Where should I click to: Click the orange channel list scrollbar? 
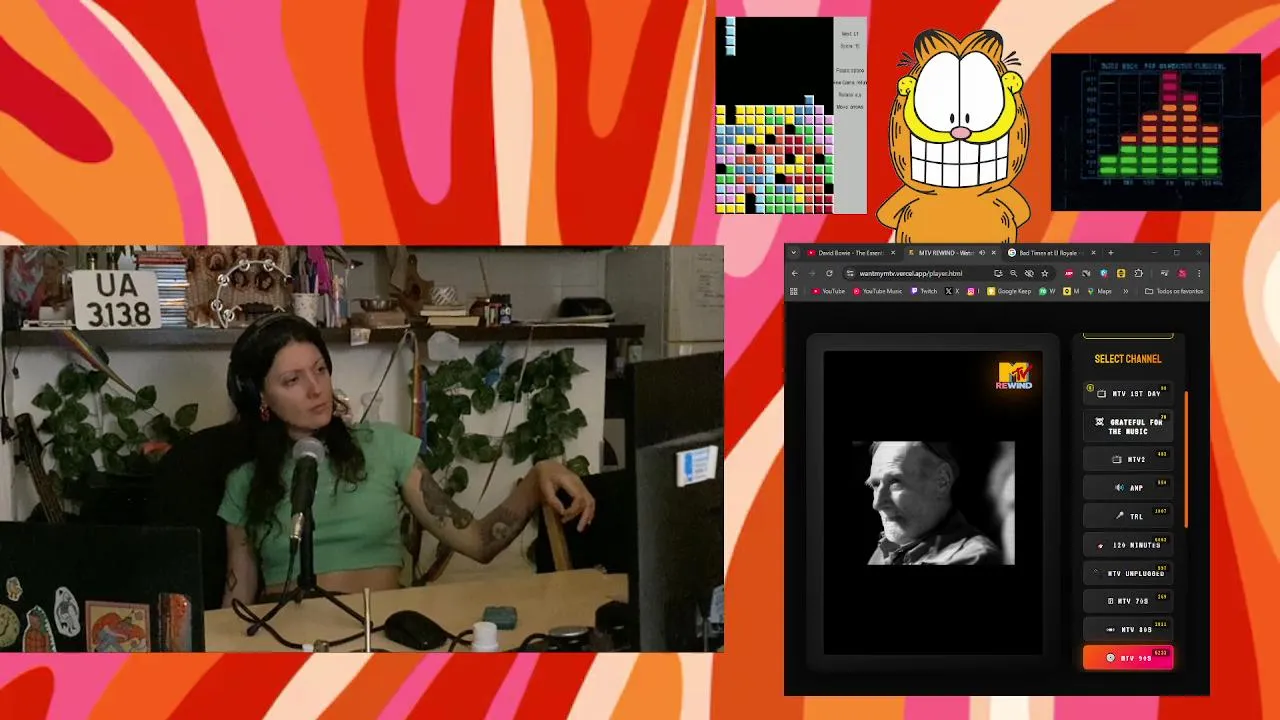point(1186,460)
